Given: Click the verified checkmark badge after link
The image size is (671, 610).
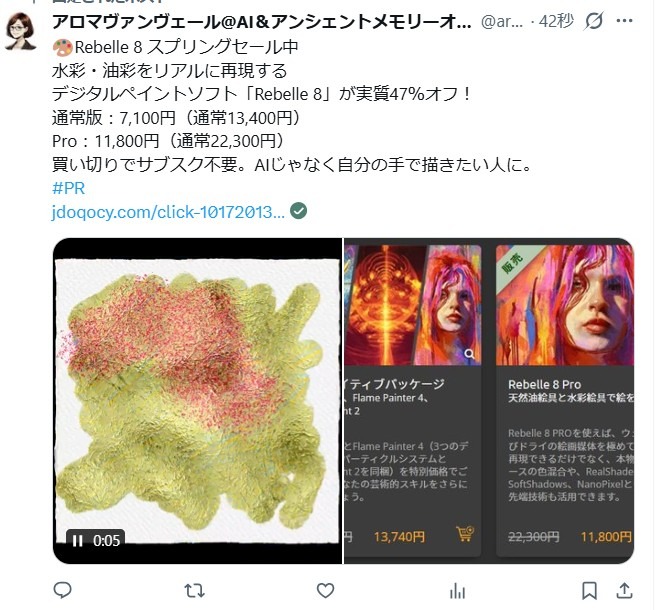Looking at the screenshot, I should pos(298,211).
